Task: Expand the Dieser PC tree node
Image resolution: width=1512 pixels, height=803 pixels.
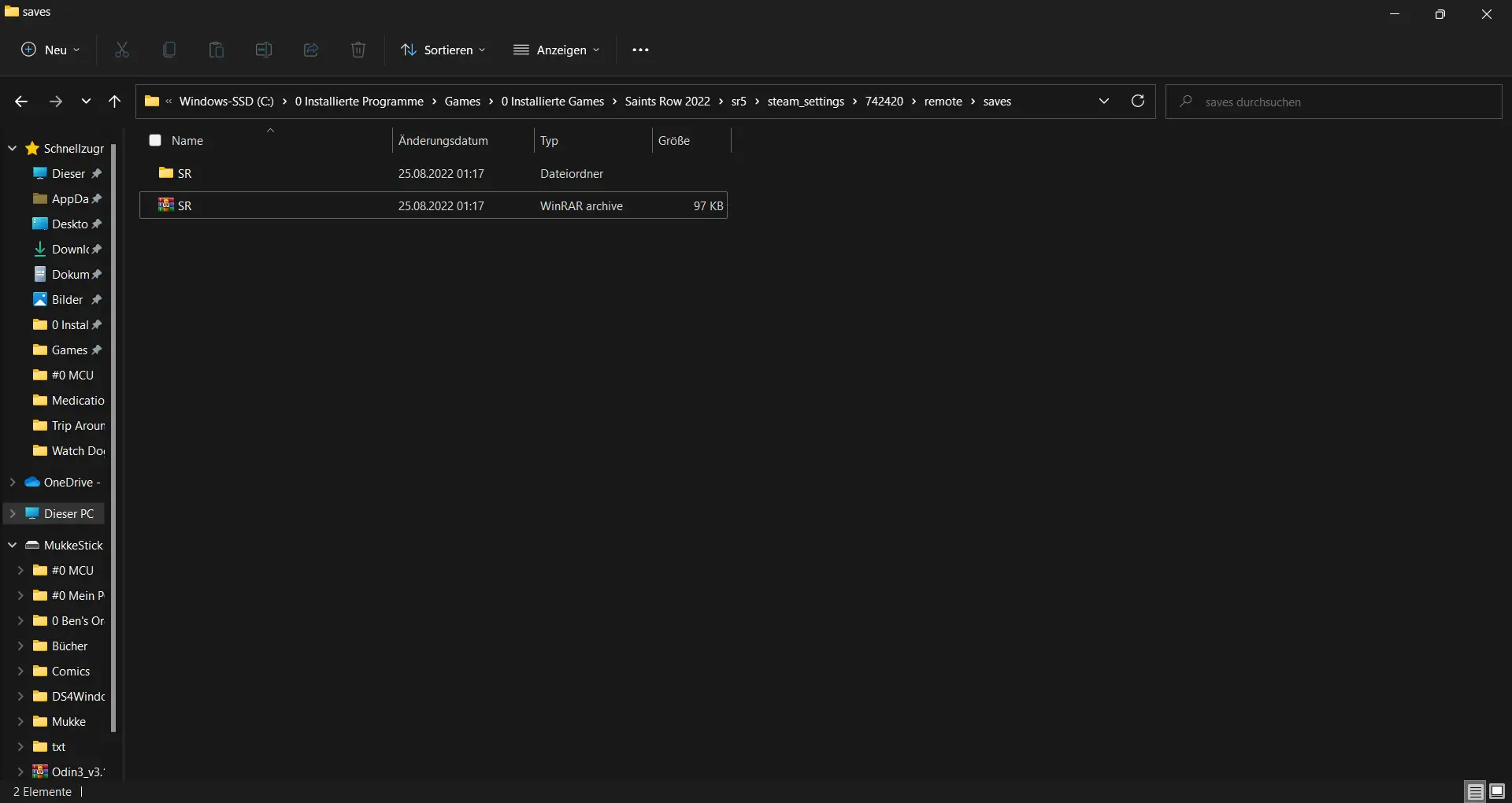Action: click(x=12, y=513)
